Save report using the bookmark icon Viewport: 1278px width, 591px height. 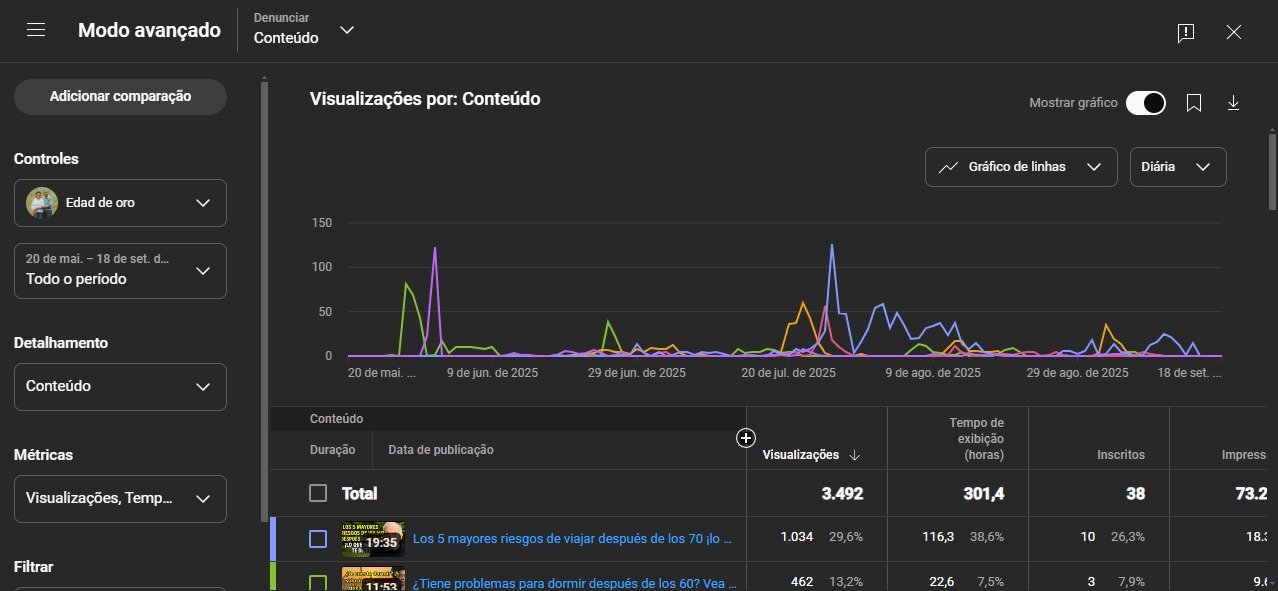pyautogui.click(x=1194, y=103)
